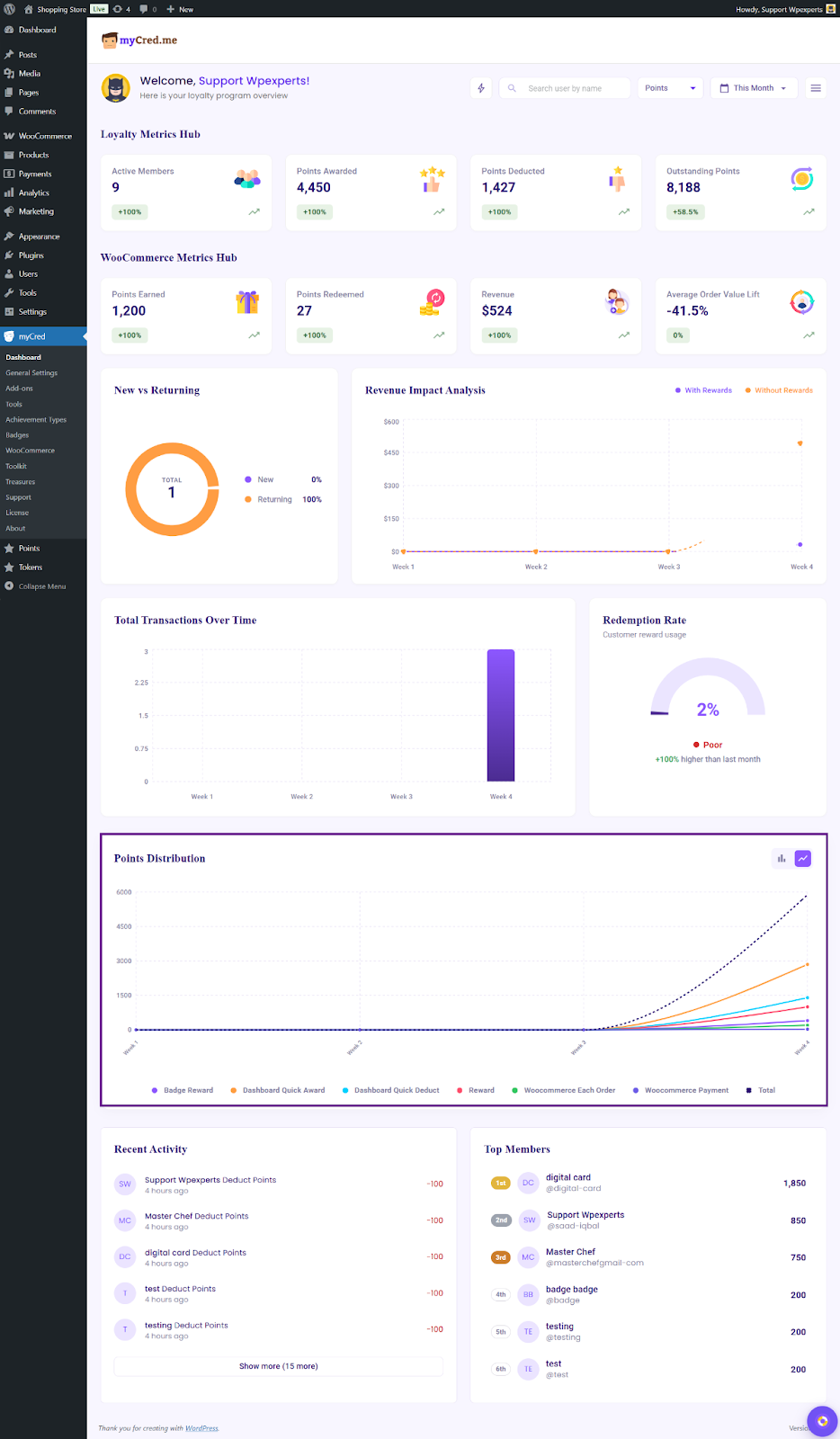Image resolution: width=840 pixels, height=1439 pixels.
Task: Open myCred Badges submenu item
Action: point(17,435)
